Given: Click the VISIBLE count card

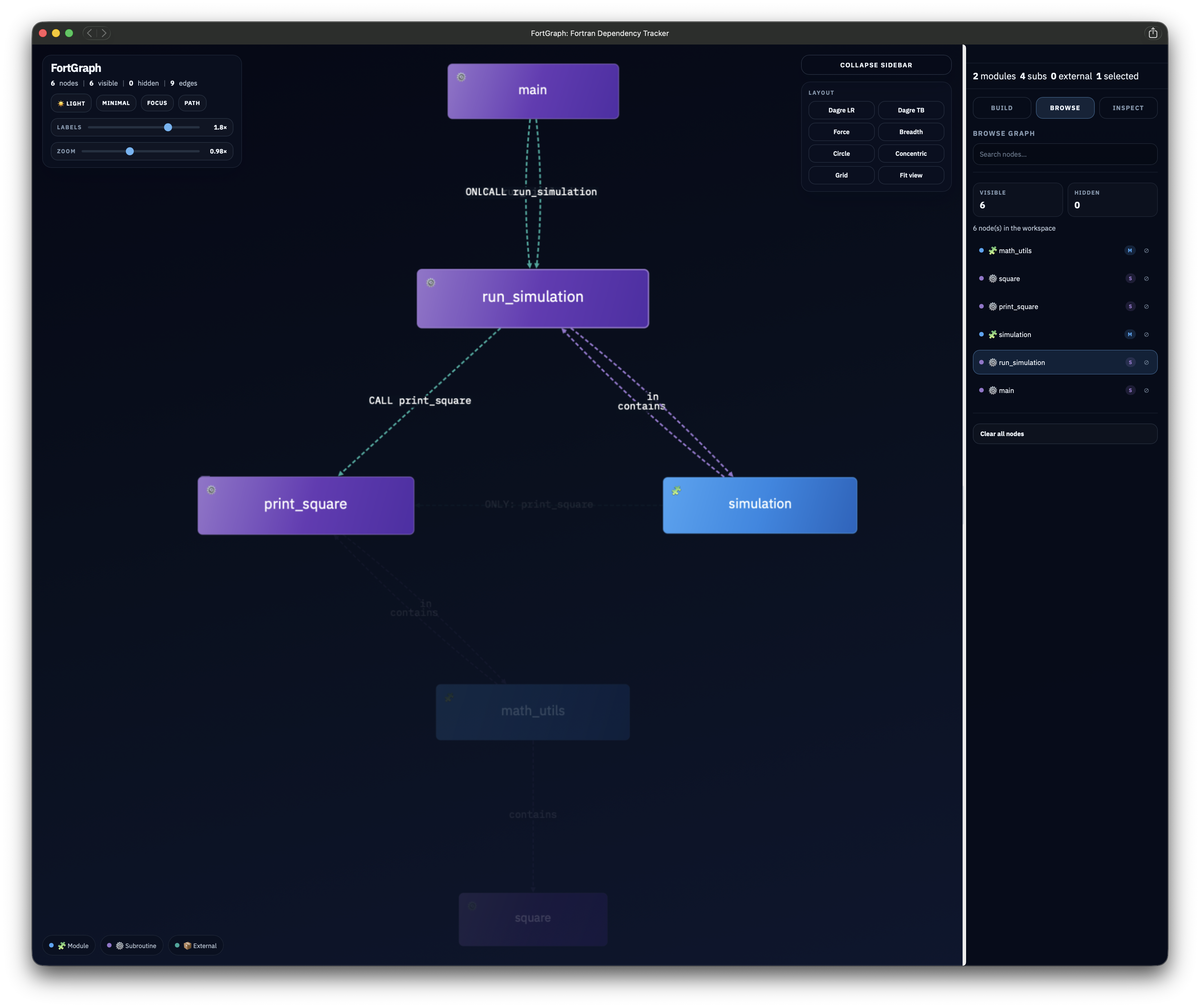Looking at the screenshot, I should tap(1017, 199).
